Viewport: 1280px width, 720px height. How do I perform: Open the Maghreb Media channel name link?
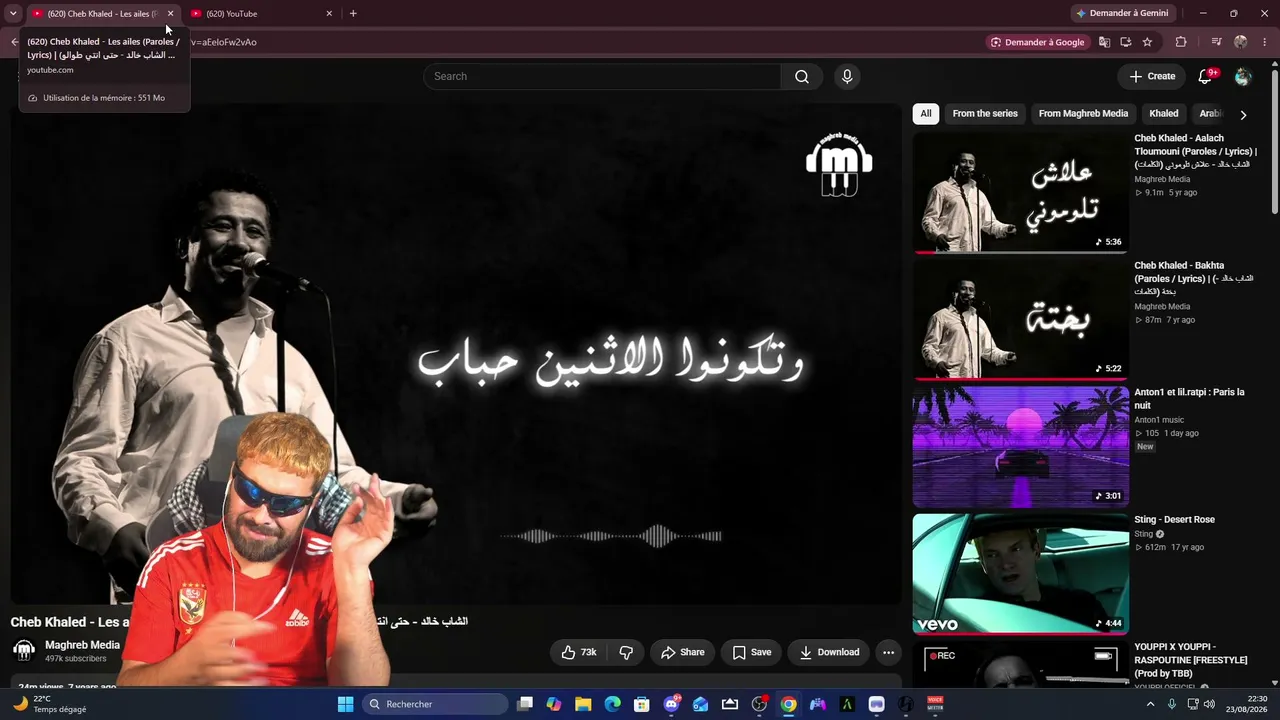pos(82,645)
